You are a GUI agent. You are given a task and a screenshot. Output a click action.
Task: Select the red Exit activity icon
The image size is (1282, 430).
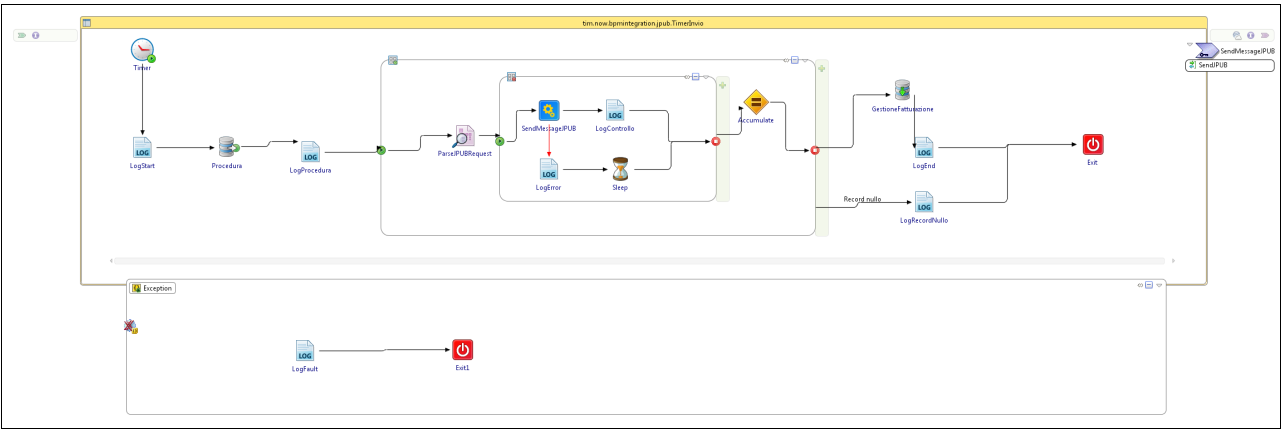[1092, 145]
